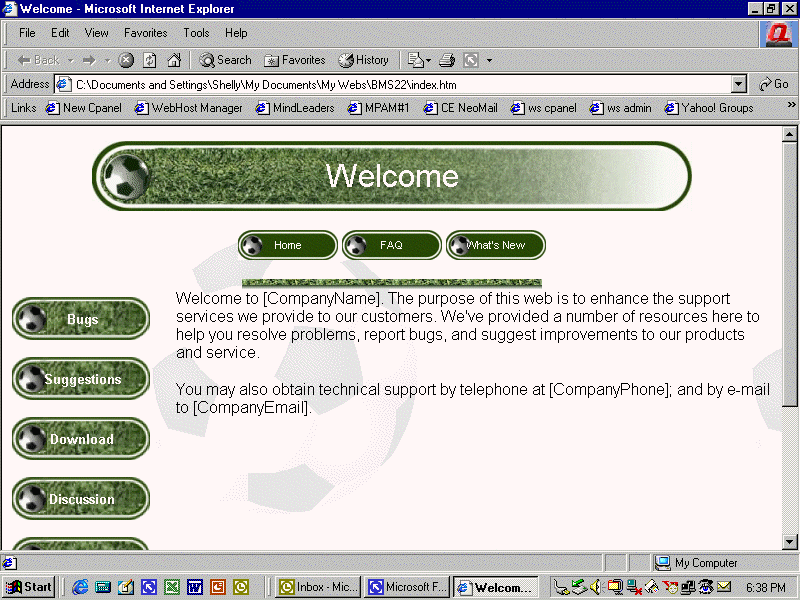Screen dimensions: 800x600
Task: Open the ws cpanel link
Action: 543,108
